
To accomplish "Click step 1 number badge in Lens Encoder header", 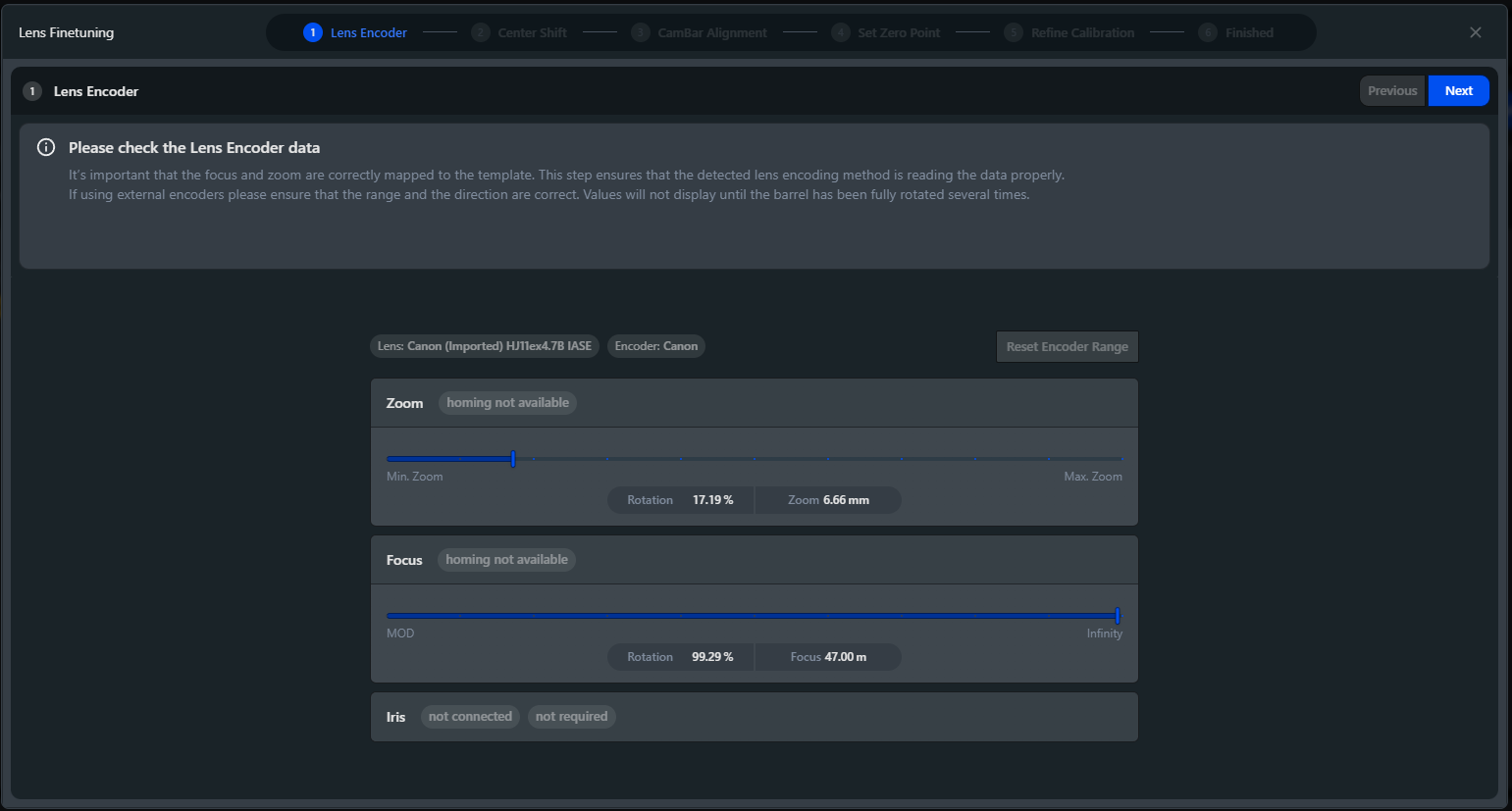I will [32, 91].
